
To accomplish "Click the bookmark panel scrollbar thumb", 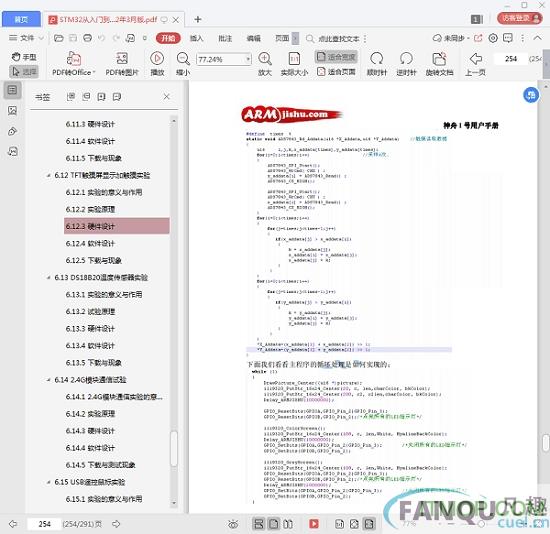I will click(x=174, y=448).
